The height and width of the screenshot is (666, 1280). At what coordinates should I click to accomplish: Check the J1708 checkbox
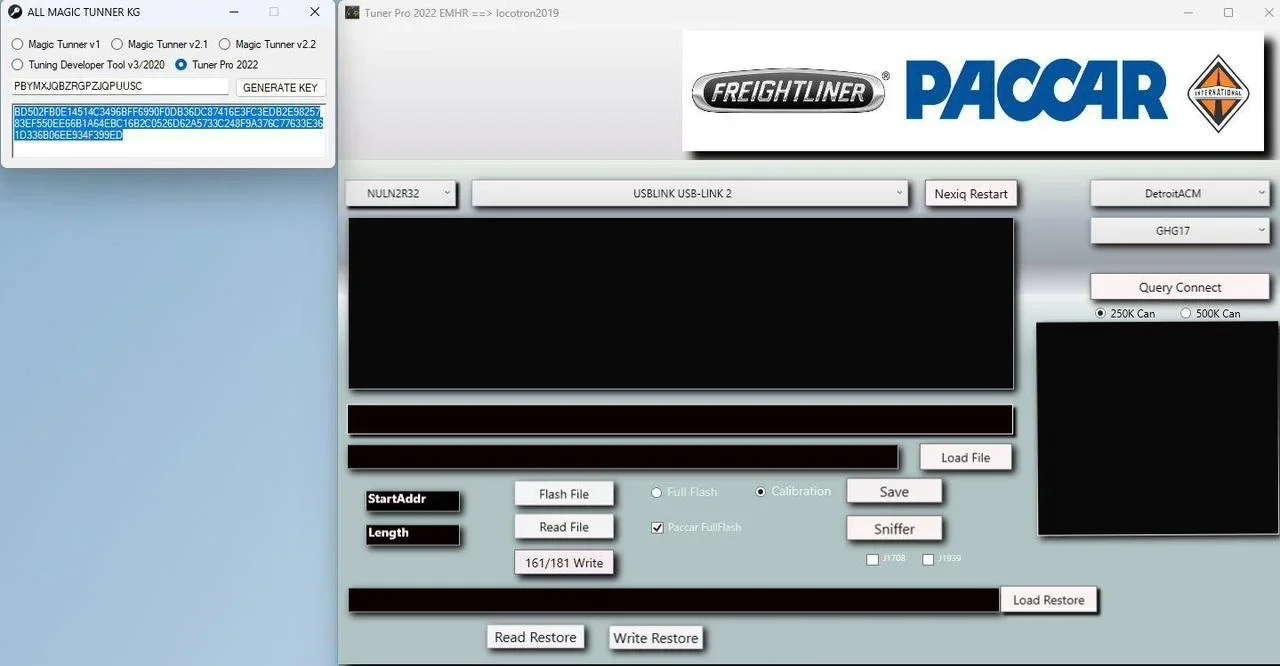pyautogui.click(x=872, y=559)
